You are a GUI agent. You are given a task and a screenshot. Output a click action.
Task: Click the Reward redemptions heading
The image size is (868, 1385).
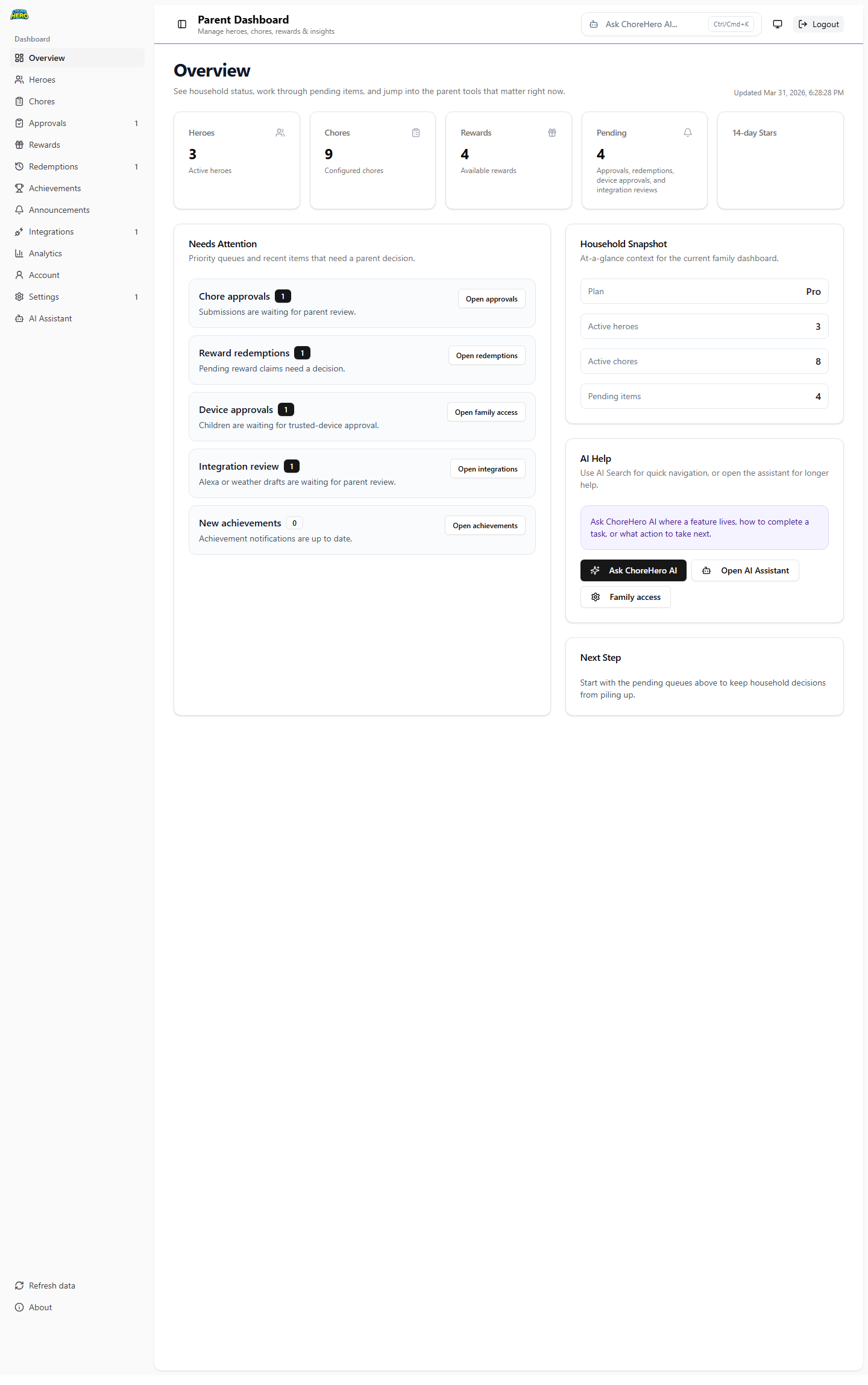[244, 353]
